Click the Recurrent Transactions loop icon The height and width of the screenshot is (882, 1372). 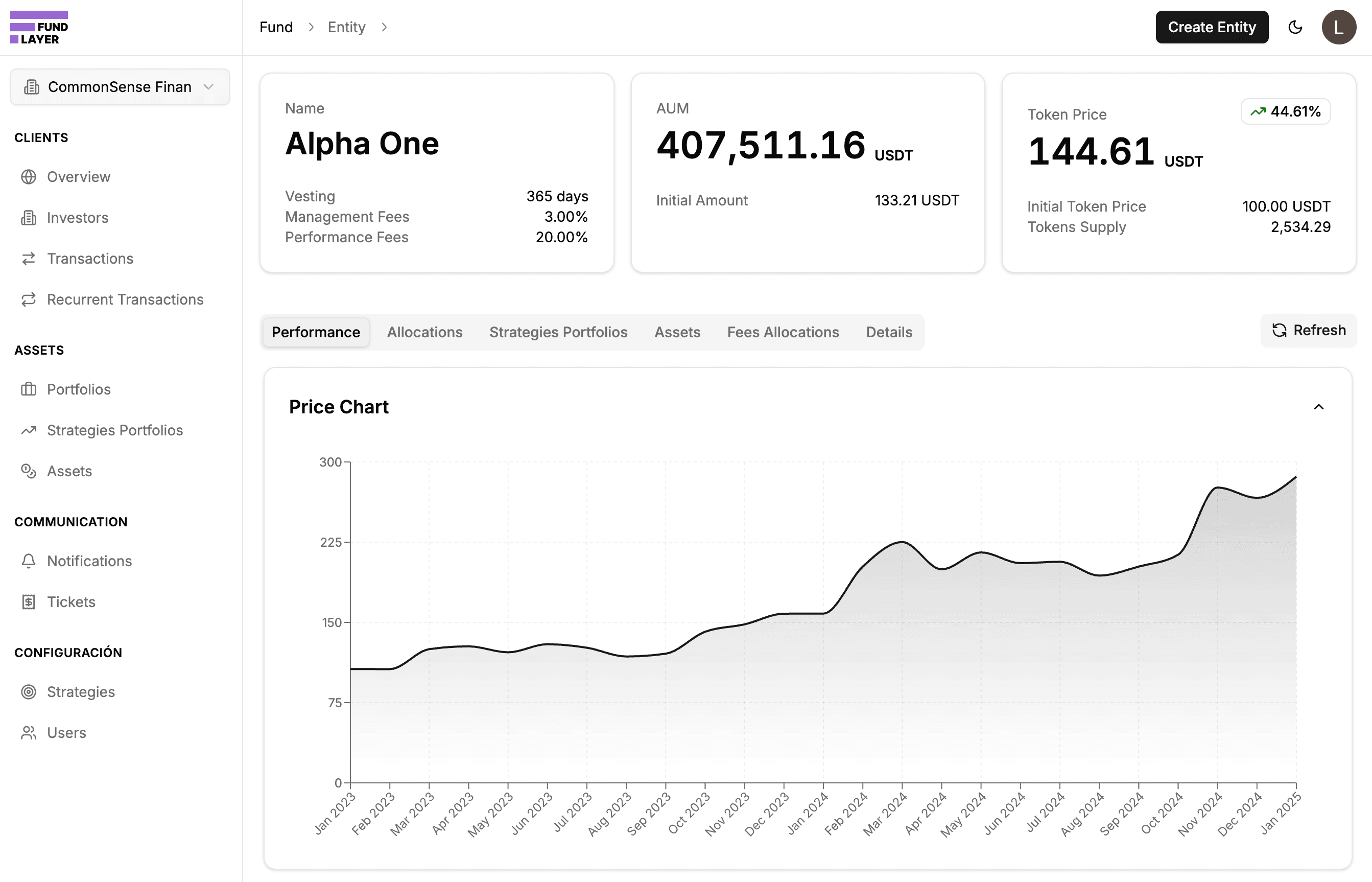tap(29, 299)
